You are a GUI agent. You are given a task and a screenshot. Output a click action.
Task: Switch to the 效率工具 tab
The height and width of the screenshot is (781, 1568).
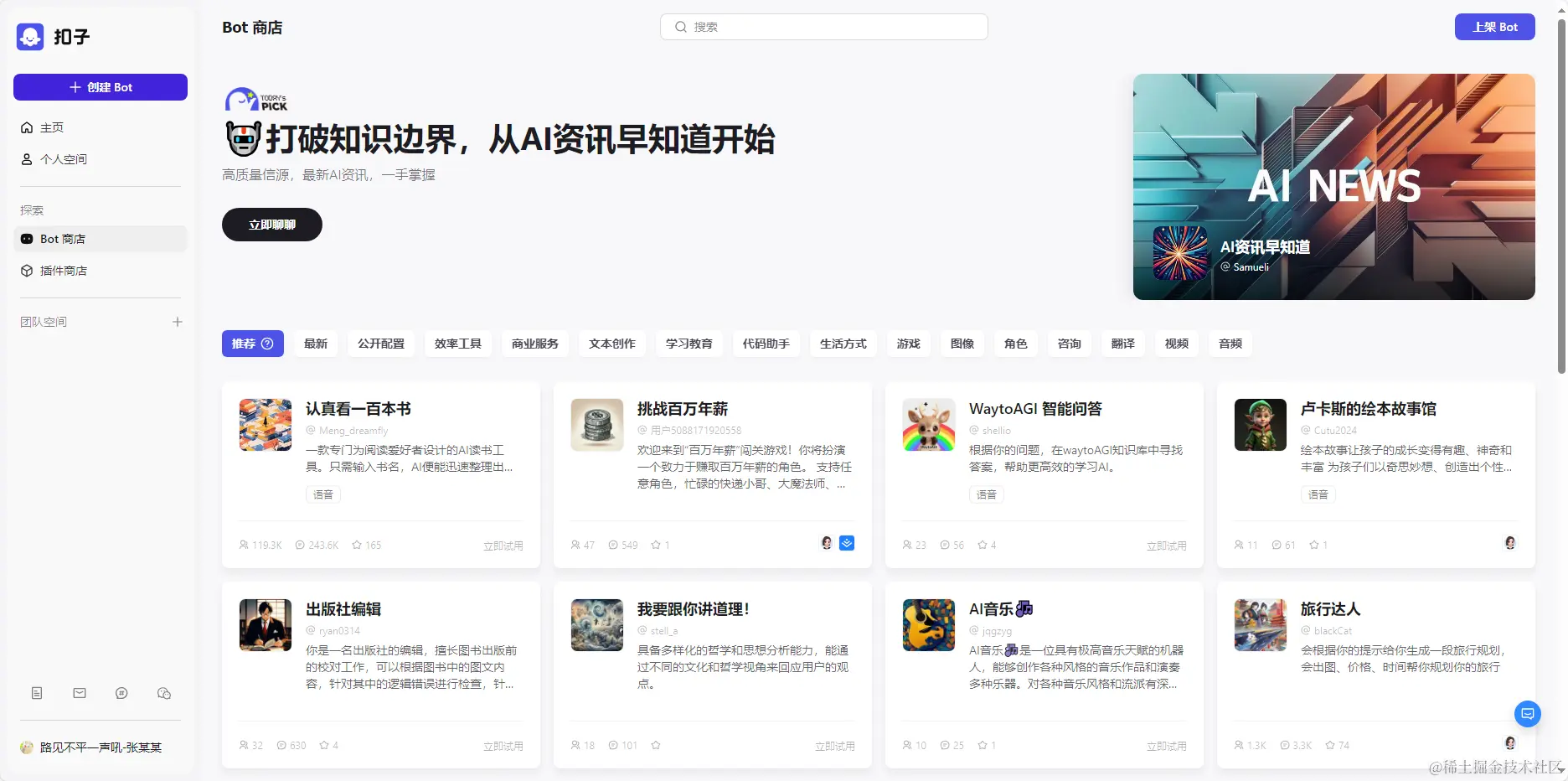tap(458, 344)
